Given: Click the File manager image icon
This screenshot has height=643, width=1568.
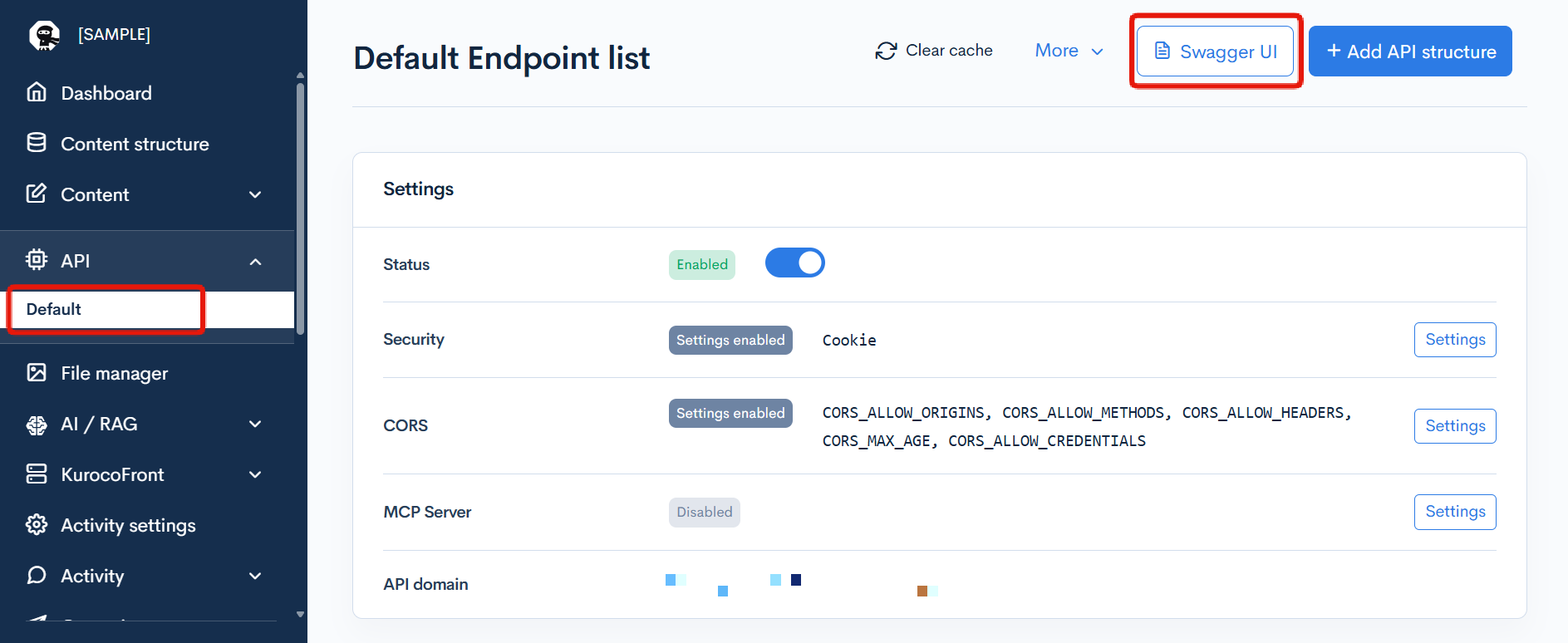Looking at the screenshot, I should (37, 373).
